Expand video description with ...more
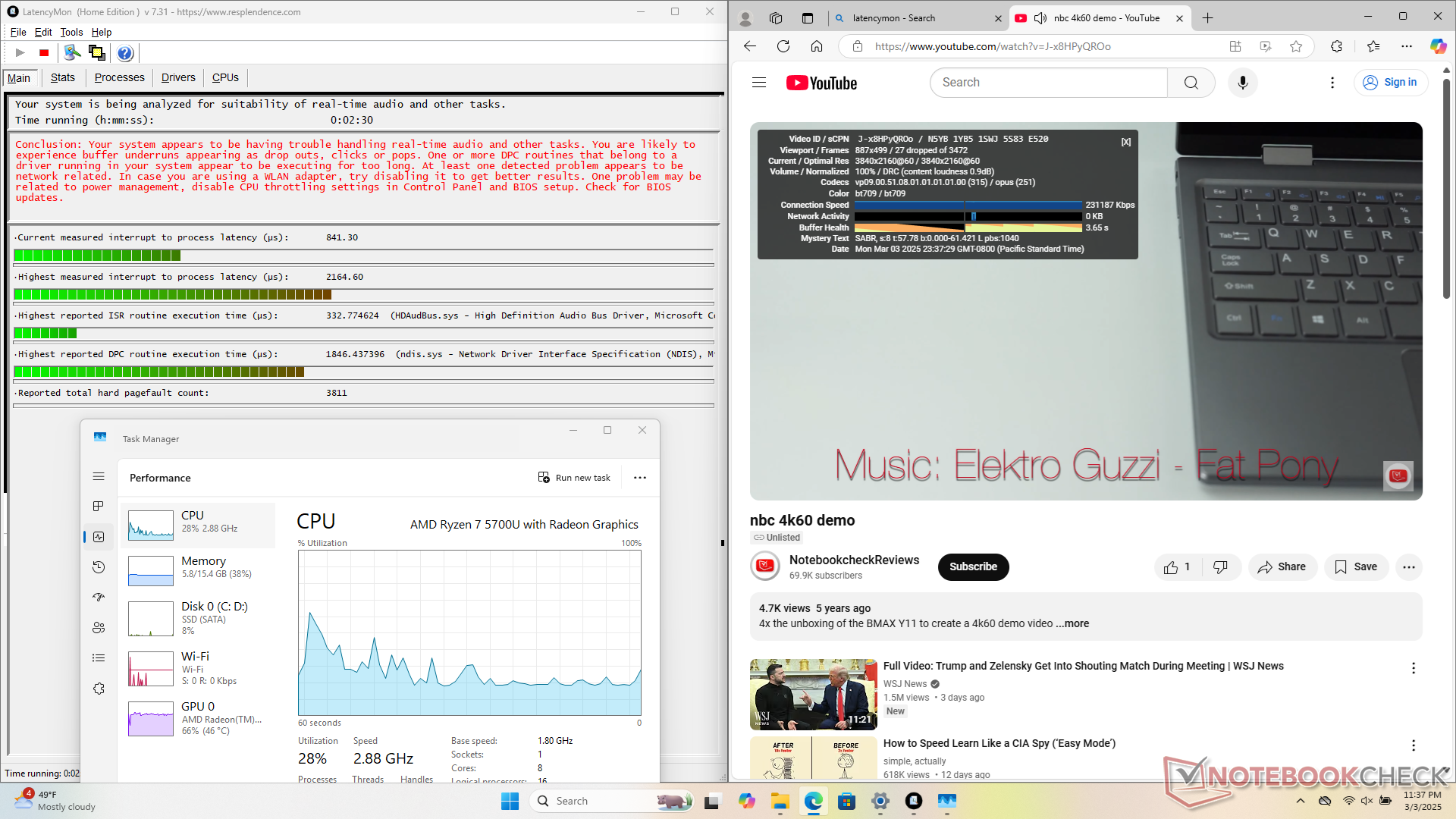This screenshot has height=819, width=1456. (x=1072, y=623)
